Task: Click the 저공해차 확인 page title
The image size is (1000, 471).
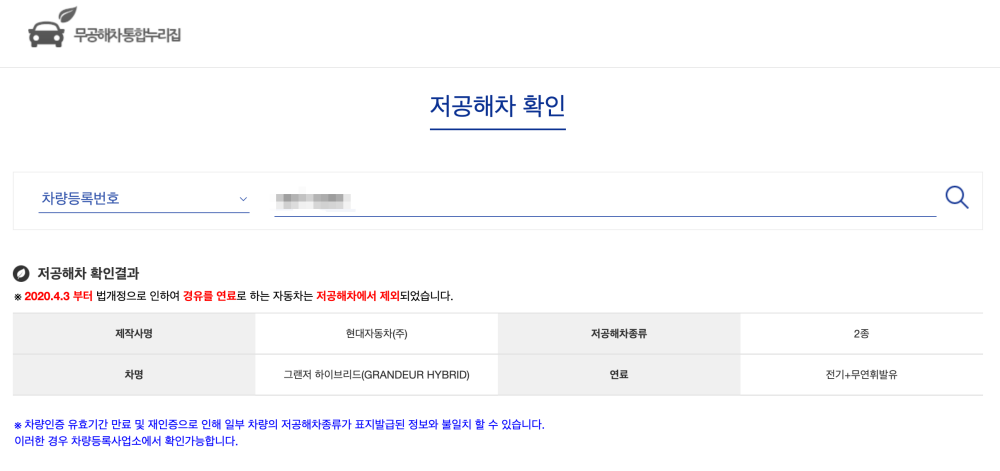Action: pos(497,105)
